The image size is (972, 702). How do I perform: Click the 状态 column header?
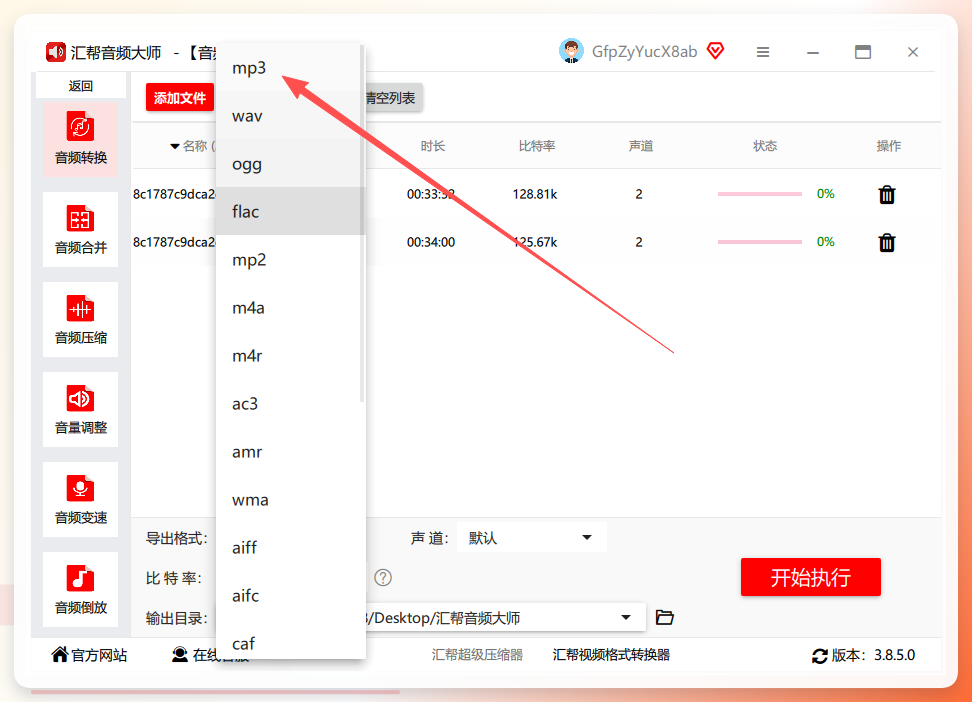click(x=764, y=146)
